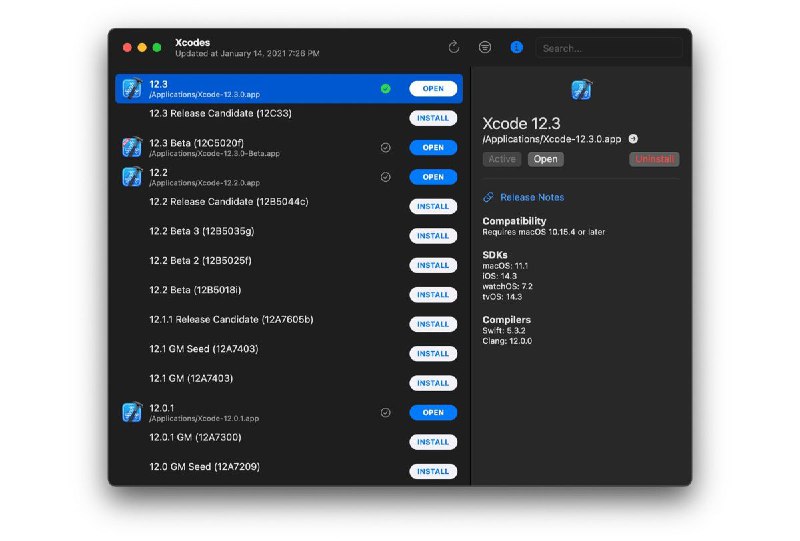800x541 pixels.
Task: Make 12.2 active via its checkmark
Action: pyautogui.click(x=386, y=177)
